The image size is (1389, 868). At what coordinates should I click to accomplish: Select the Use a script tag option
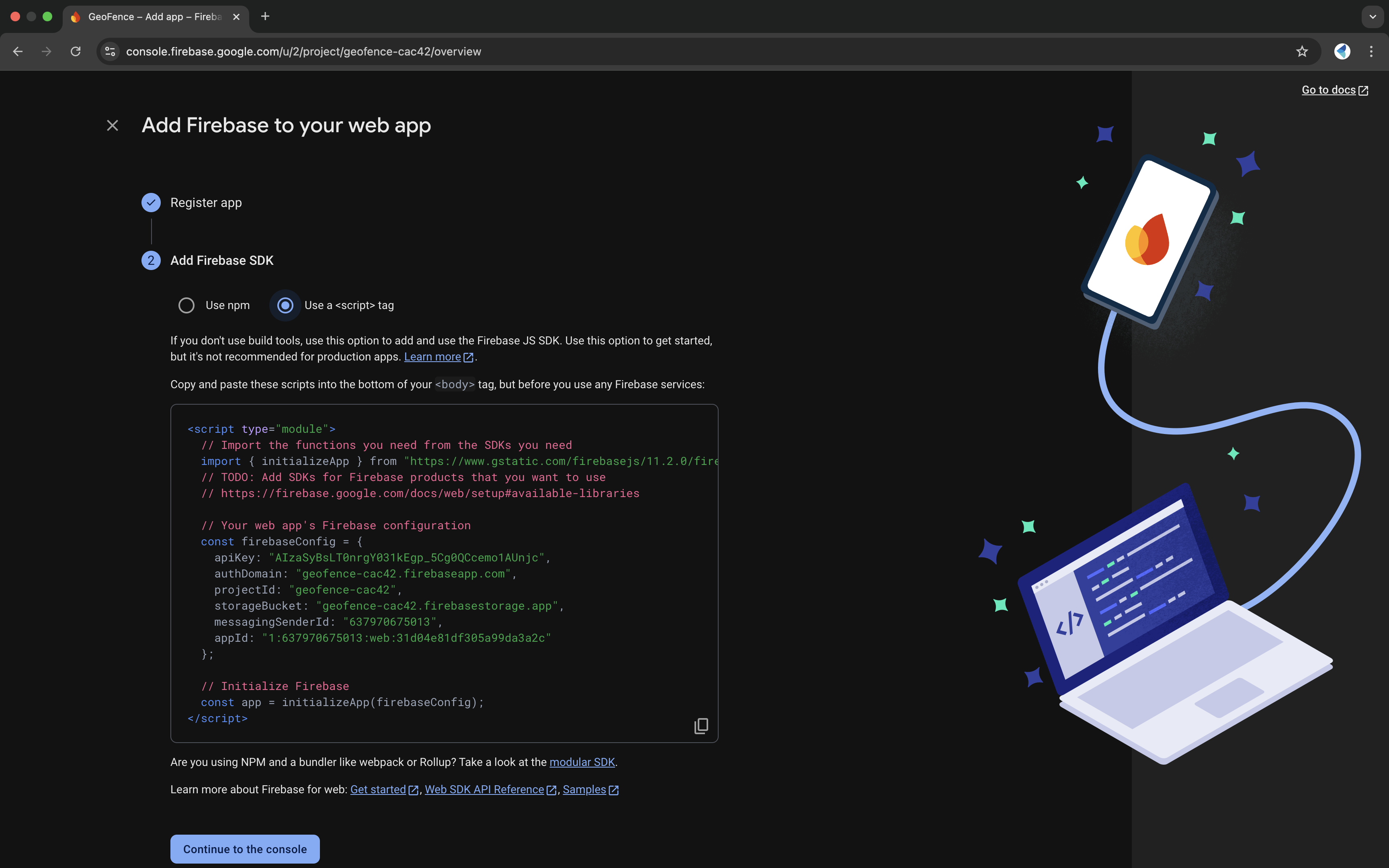pyautogui.click(x=285, y=305)
